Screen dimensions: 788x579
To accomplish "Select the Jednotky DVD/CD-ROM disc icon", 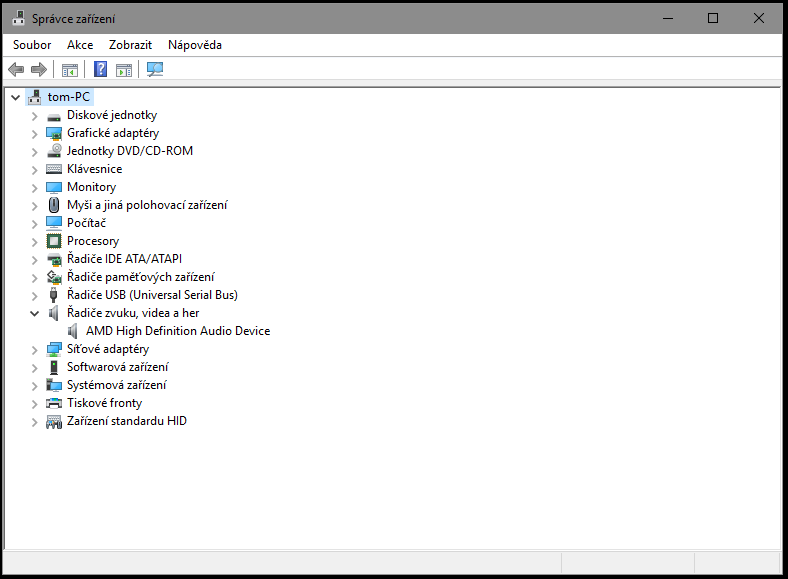I will [x=54, y=151].
